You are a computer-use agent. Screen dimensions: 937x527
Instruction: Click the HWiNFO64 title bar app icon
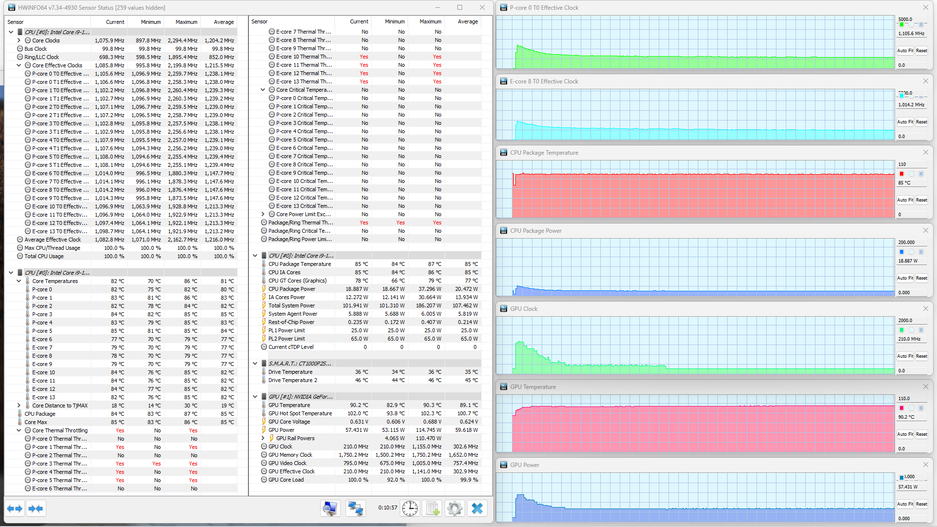click(x=11, y=8)
